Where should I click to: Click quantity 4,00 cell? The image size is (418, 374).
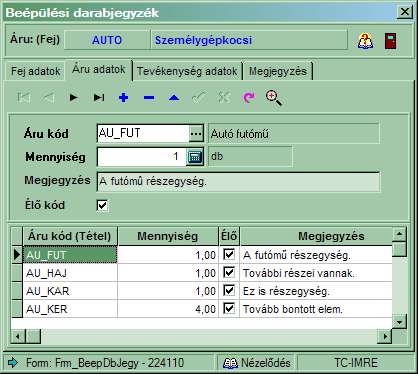pos(168,309)
